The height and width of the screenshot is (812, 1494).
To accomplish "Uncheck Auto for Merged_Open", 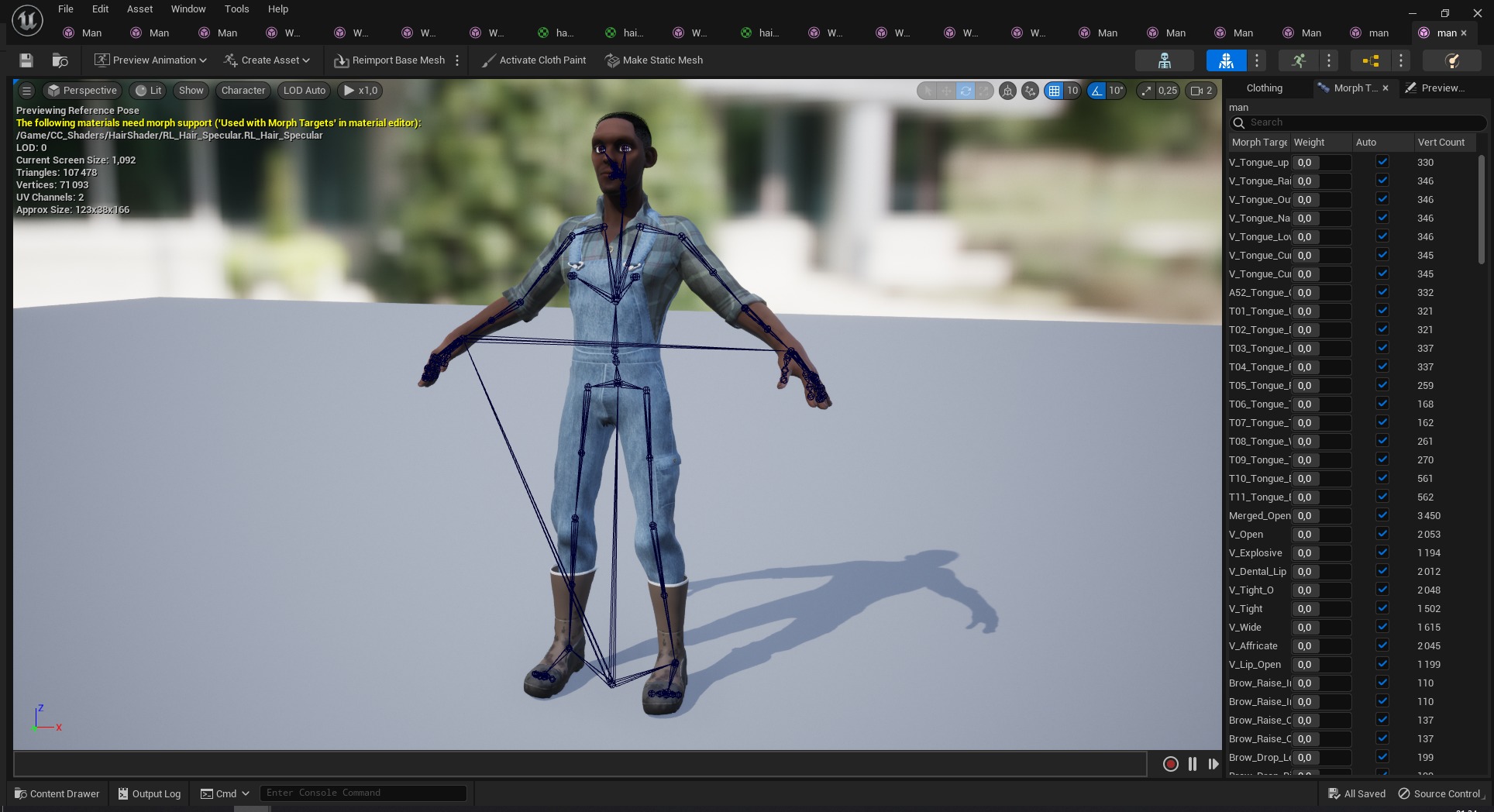I will coord(1382,515).
